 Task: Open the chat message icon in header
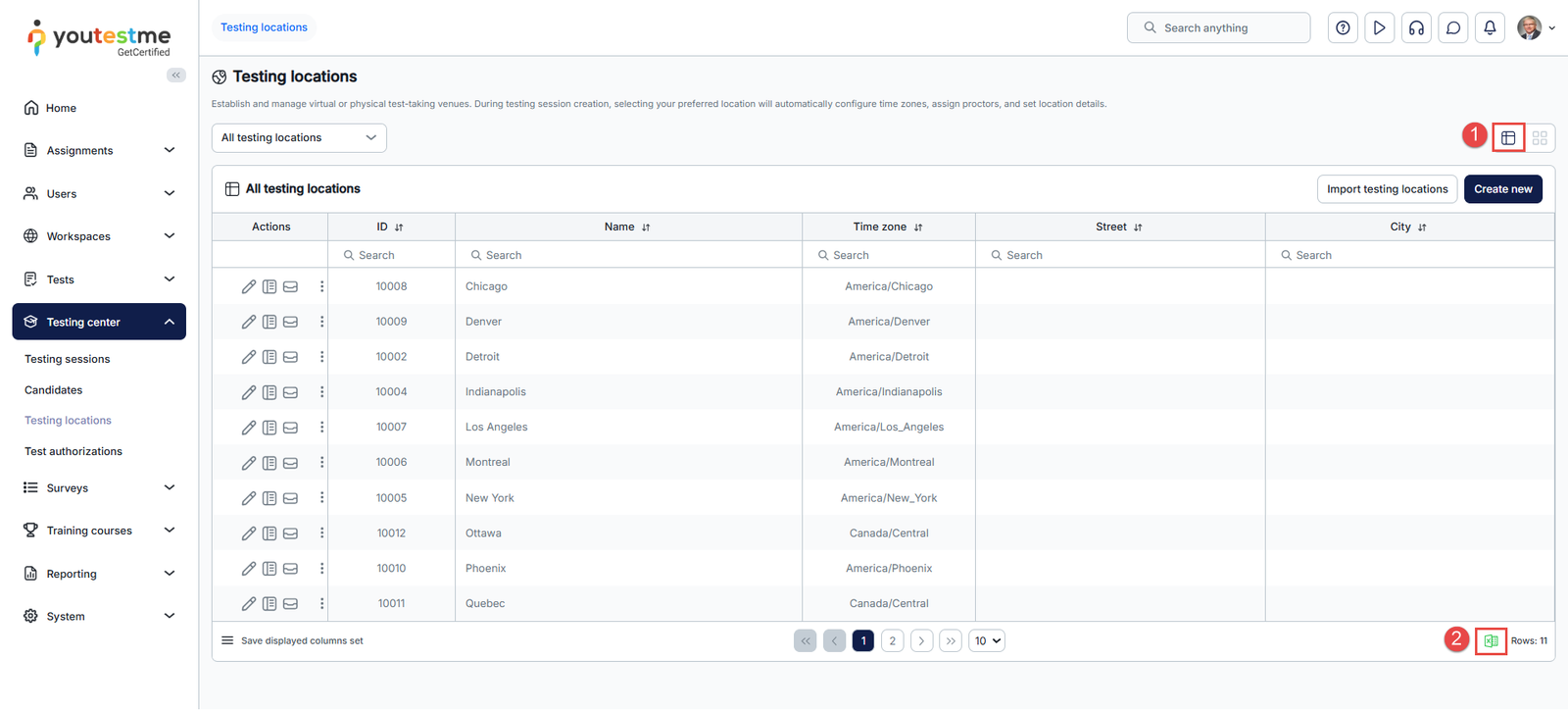(x=1453, y=28)
